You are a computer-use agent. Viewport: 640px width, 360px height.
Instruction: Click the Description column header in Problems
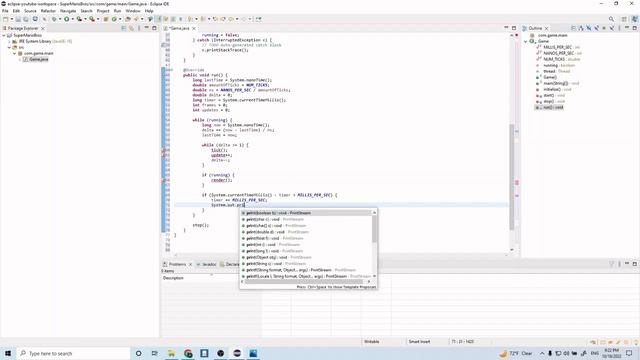[173, 278]
